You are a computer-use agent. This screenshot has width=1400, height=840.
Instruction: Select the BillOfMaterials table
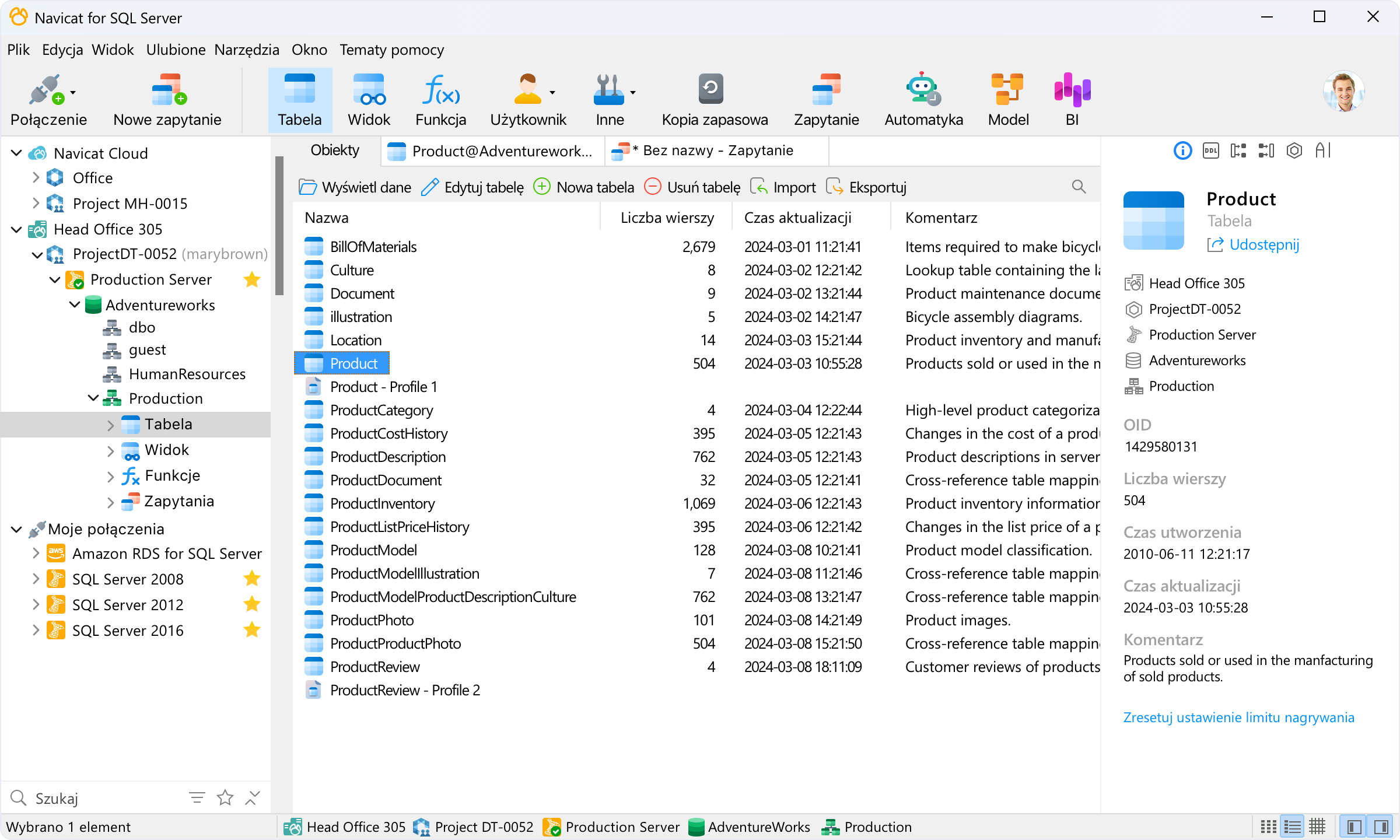pyautogui.click(x=373, y=247)
